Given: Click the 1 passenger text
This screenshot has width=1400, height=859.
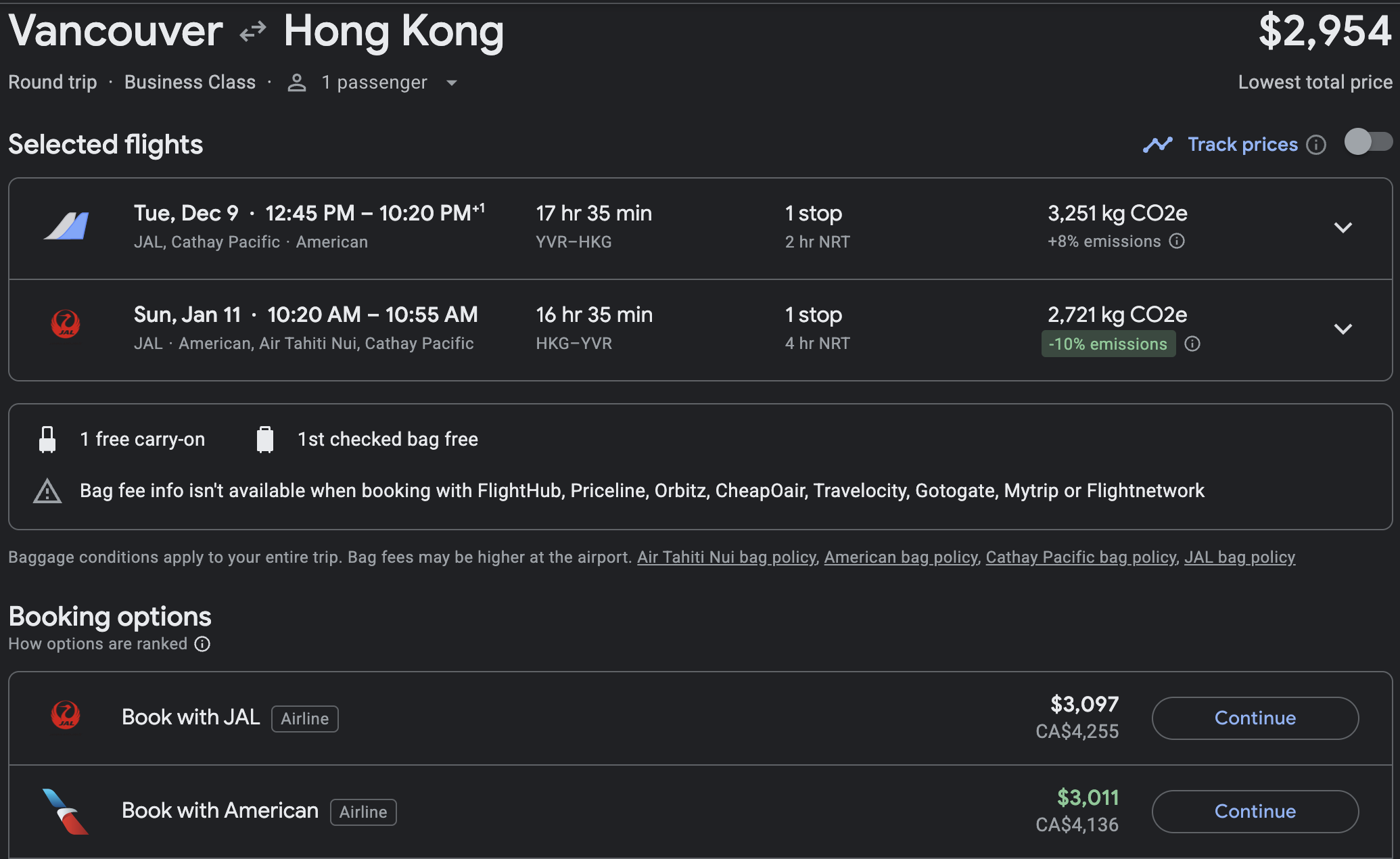Looking at the screenshot, I should [x=374, y=83].
